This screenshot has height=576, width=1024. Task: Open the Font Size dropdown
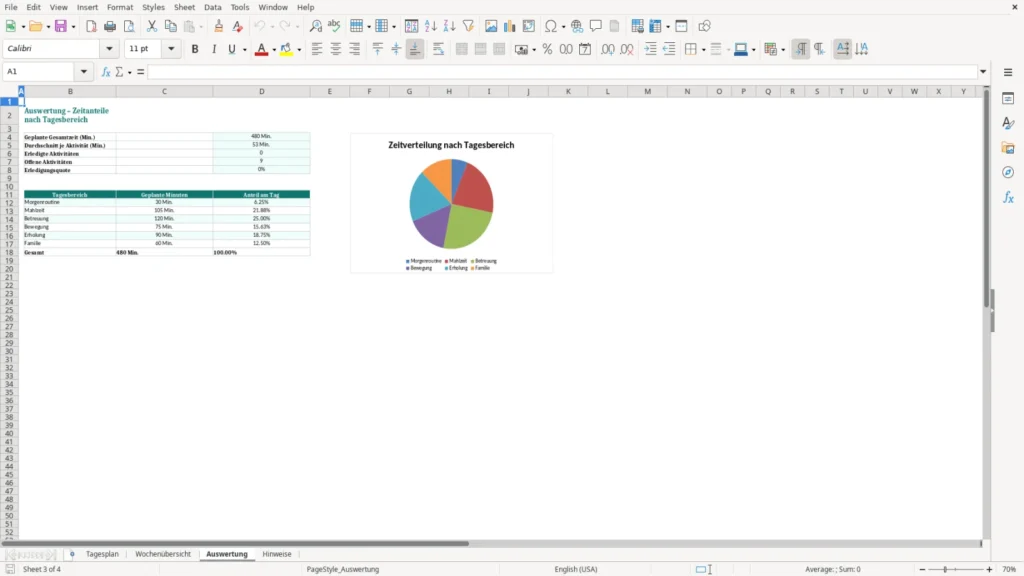[x=171, y=48]
